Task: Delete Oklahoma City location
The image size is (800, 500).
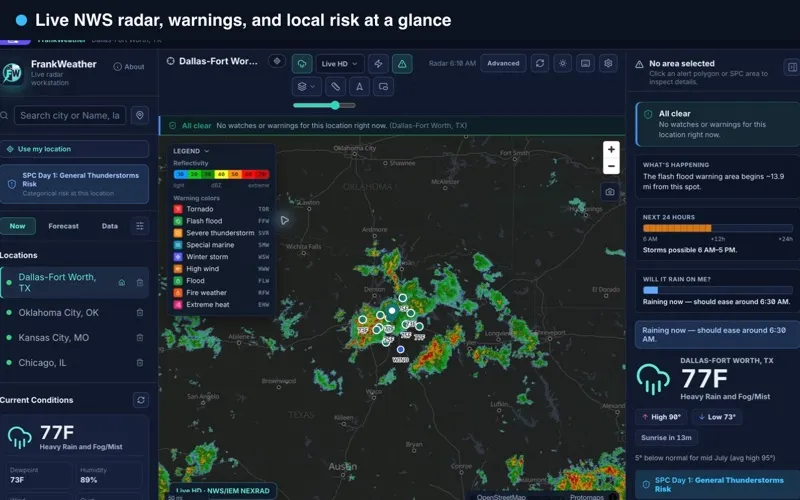Action: [x=140, y=313]
